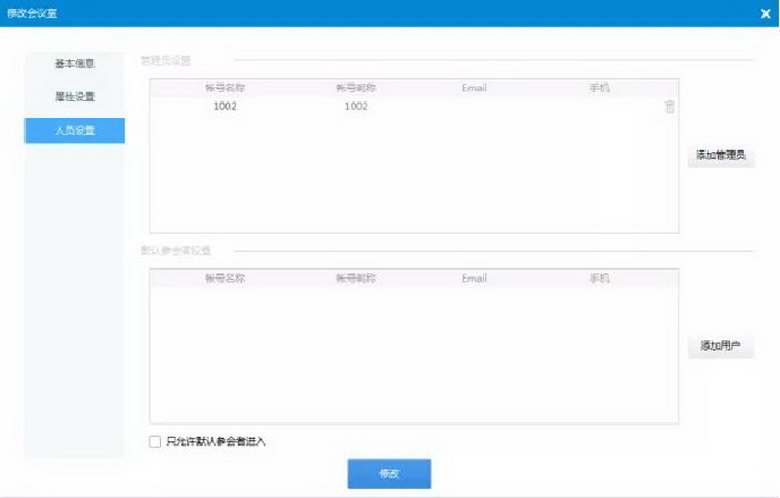Switch to the 基本信息 tab
This screenshot has height=498, width=780.
click(75, 64)
